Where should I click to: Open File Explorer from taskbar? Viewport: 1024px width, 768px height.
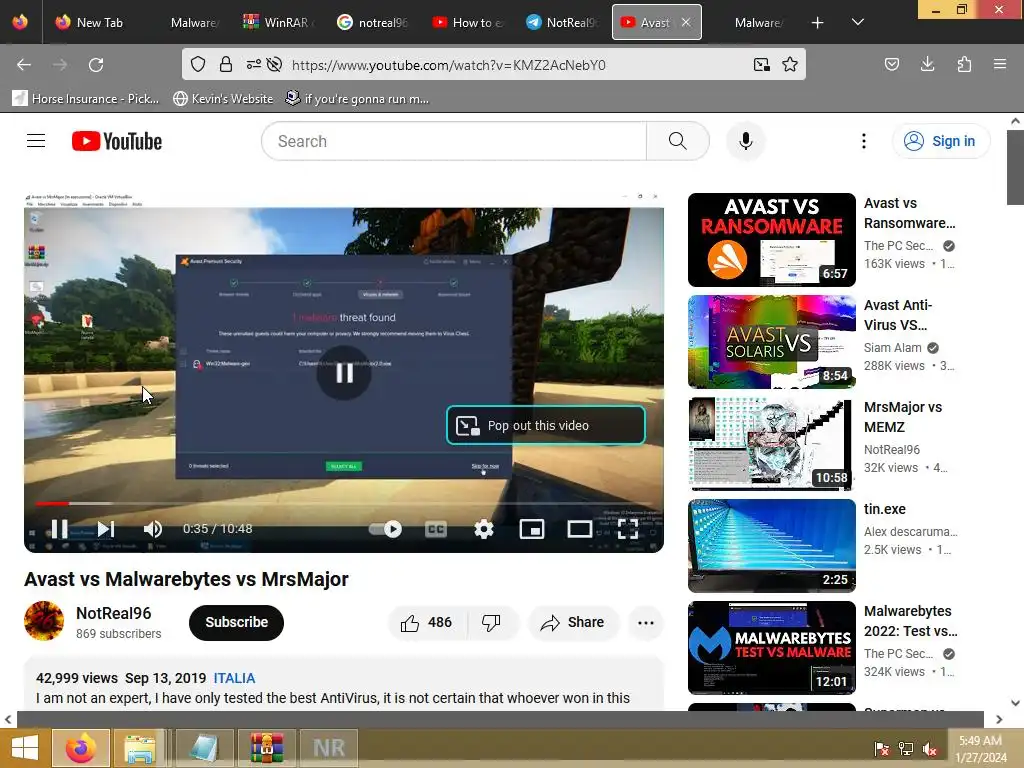point(140,748)
